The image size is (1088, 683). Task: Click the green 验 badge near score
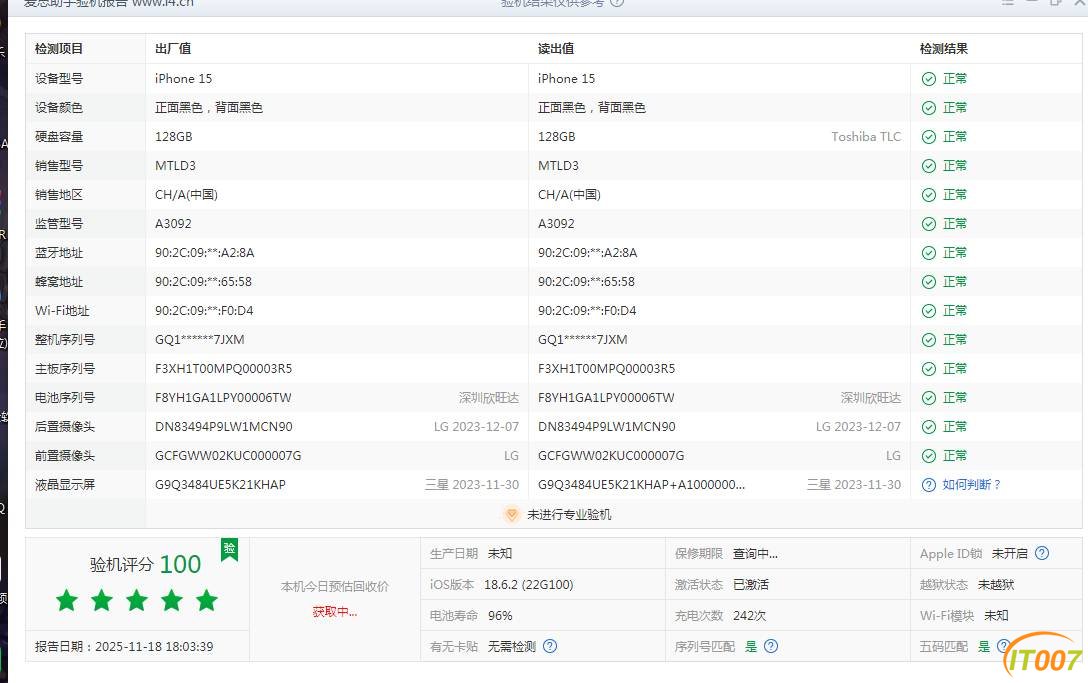point(229,549)
